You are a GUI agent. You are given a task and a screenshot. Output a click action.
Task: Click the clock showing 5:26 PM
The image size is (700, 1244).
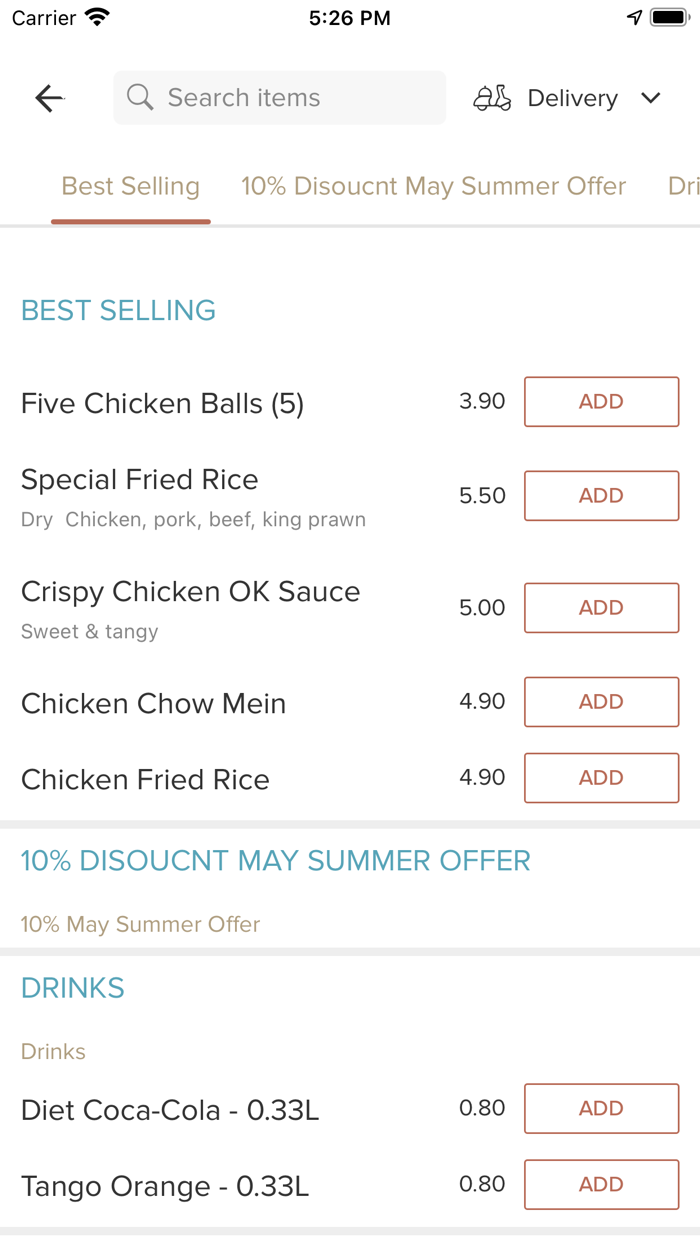click(x=352, y=16)
